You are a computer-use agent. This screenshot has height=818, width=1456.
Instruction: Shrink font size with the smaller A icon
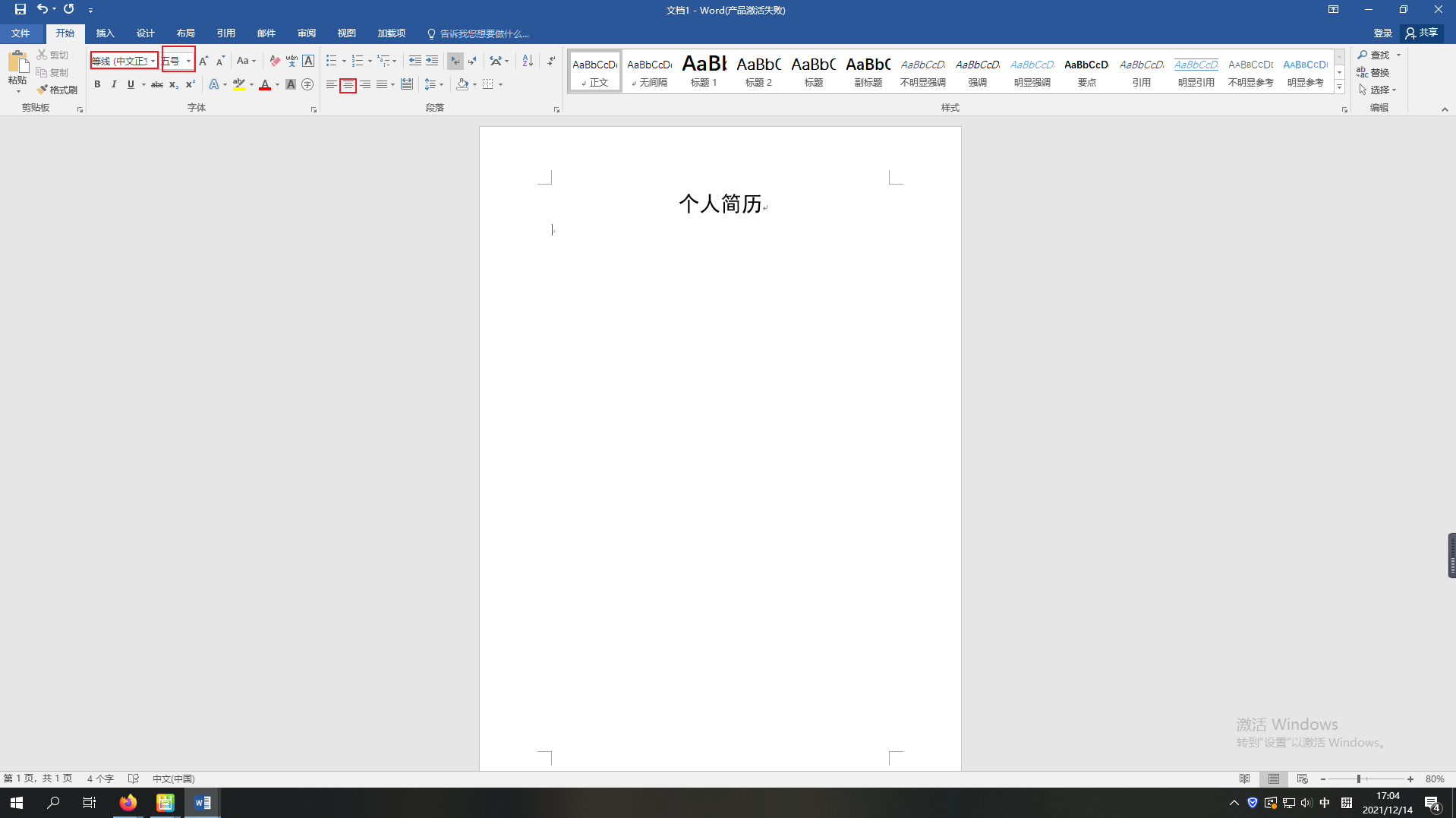[220, 61]
